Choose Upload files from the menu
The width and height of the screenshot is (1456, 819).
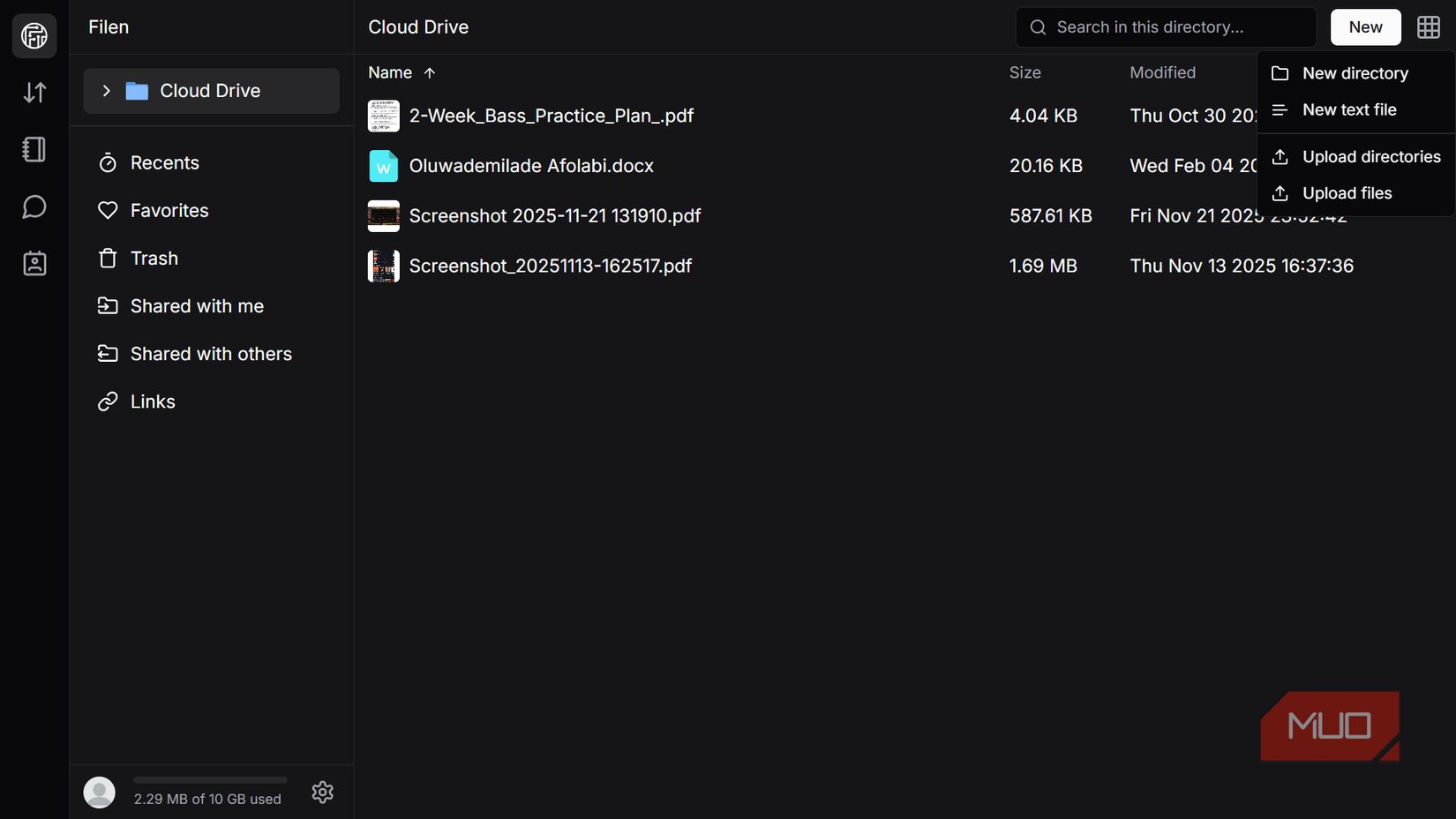(1343, 192)
